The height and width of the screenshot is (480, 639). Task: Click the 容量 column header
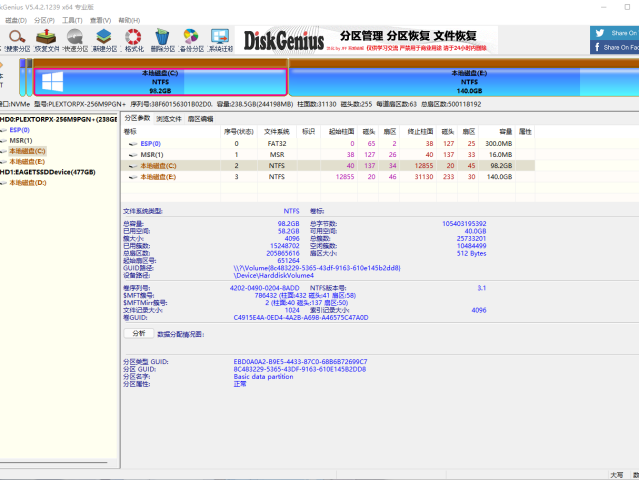(x=505, y=132)
